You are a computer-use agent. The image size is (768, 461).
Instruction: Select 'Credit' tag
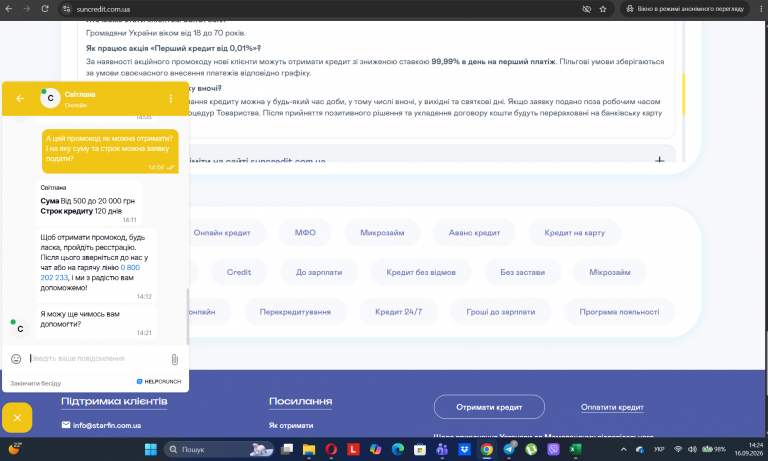pos(239,272)
